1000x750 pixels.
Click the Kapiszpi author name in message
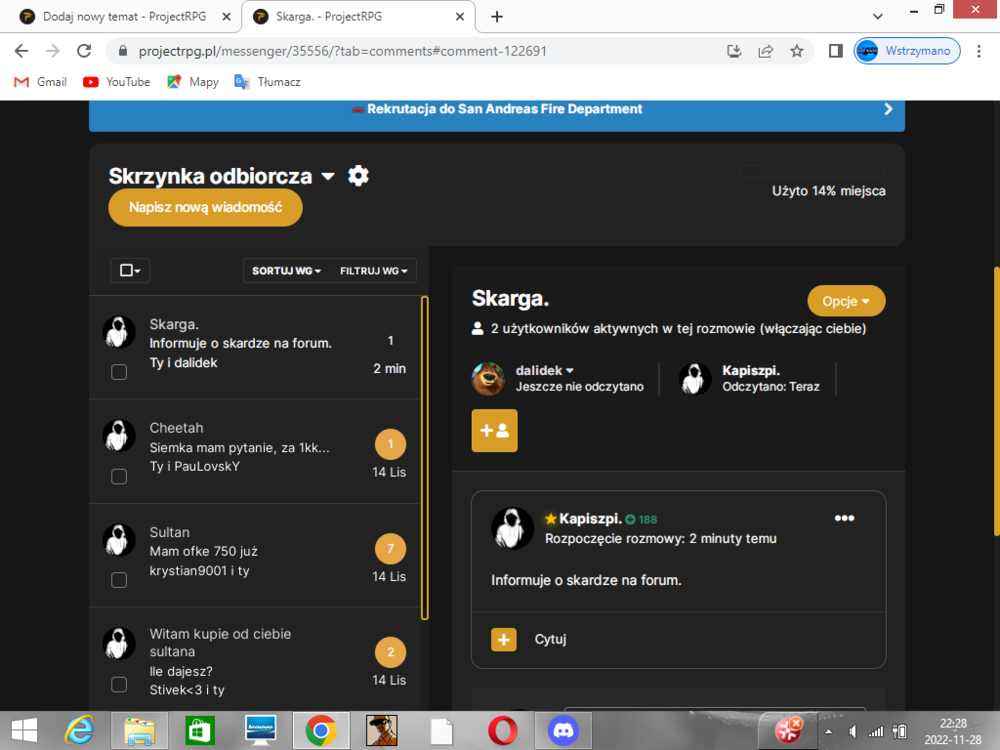point(590,518)
